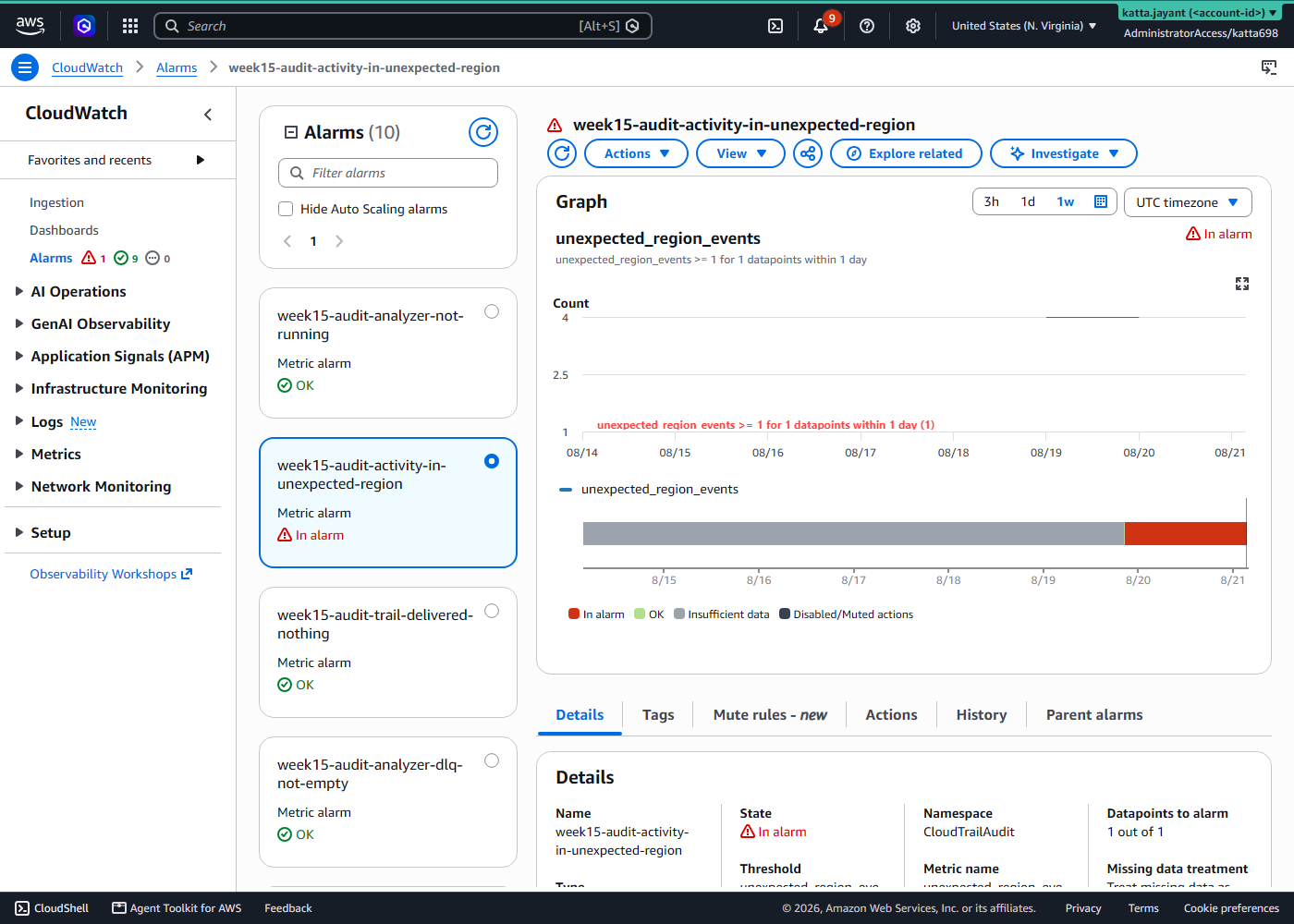Screen dimensions: 1294x924
Task: Click the Explore related button
Action: click(906, 153)
